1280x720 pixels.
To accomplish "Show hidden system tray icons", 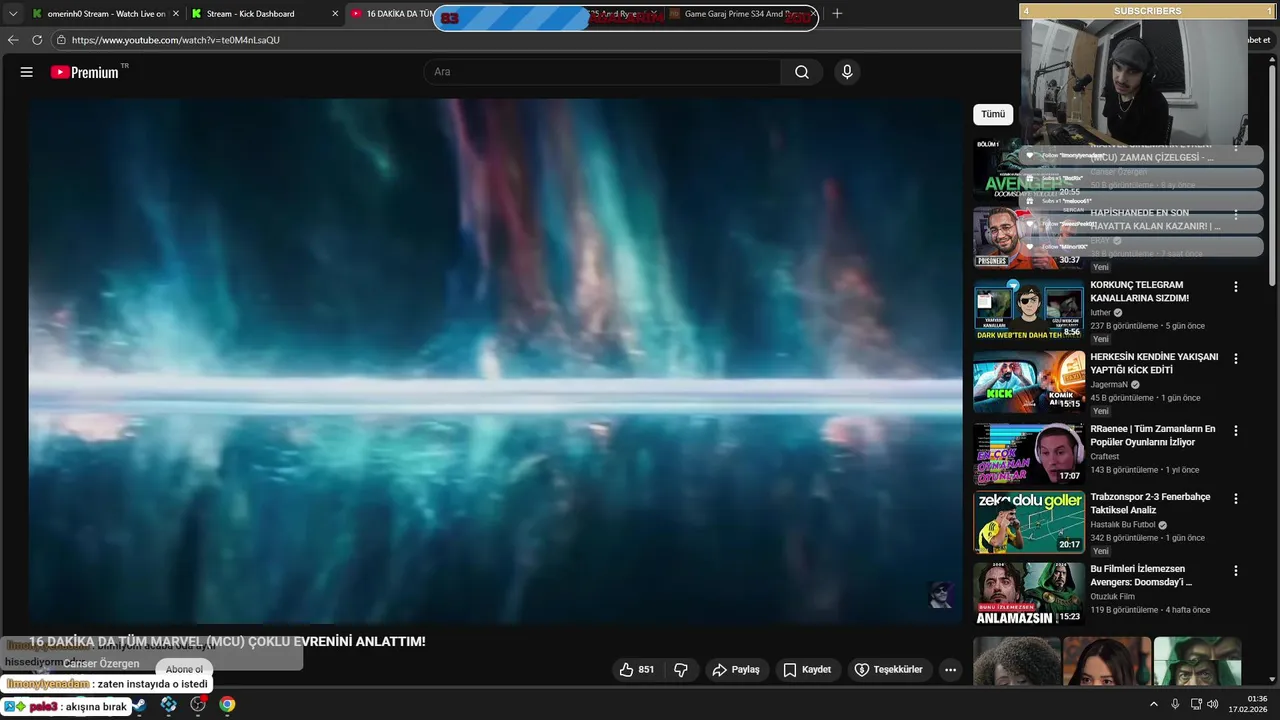I will point(1154,705).
